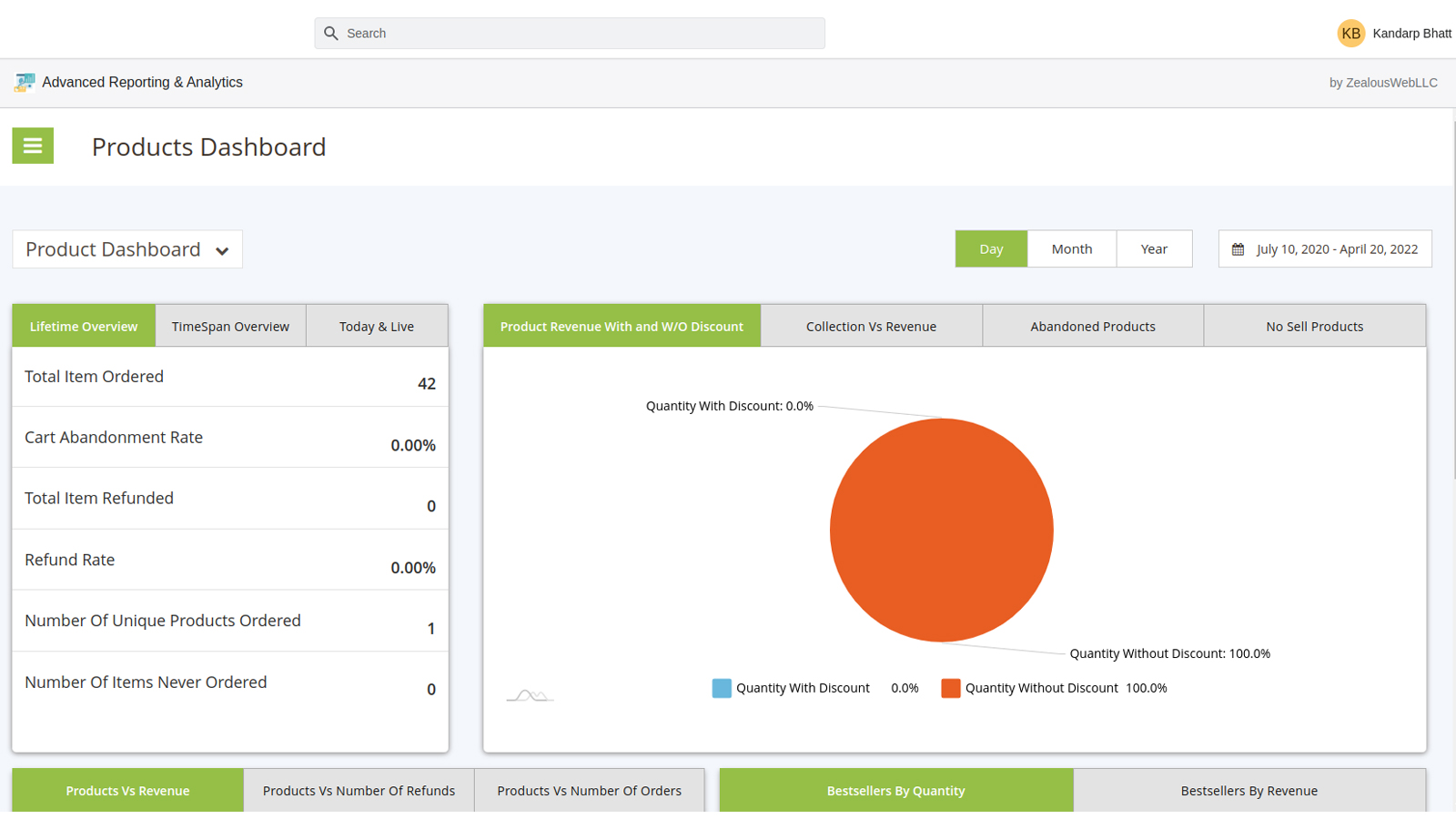Screen dimensions: 1456x819
Task: Click the calendar icon in date range
Action: pyautogui.click(x=1238, y=249)
